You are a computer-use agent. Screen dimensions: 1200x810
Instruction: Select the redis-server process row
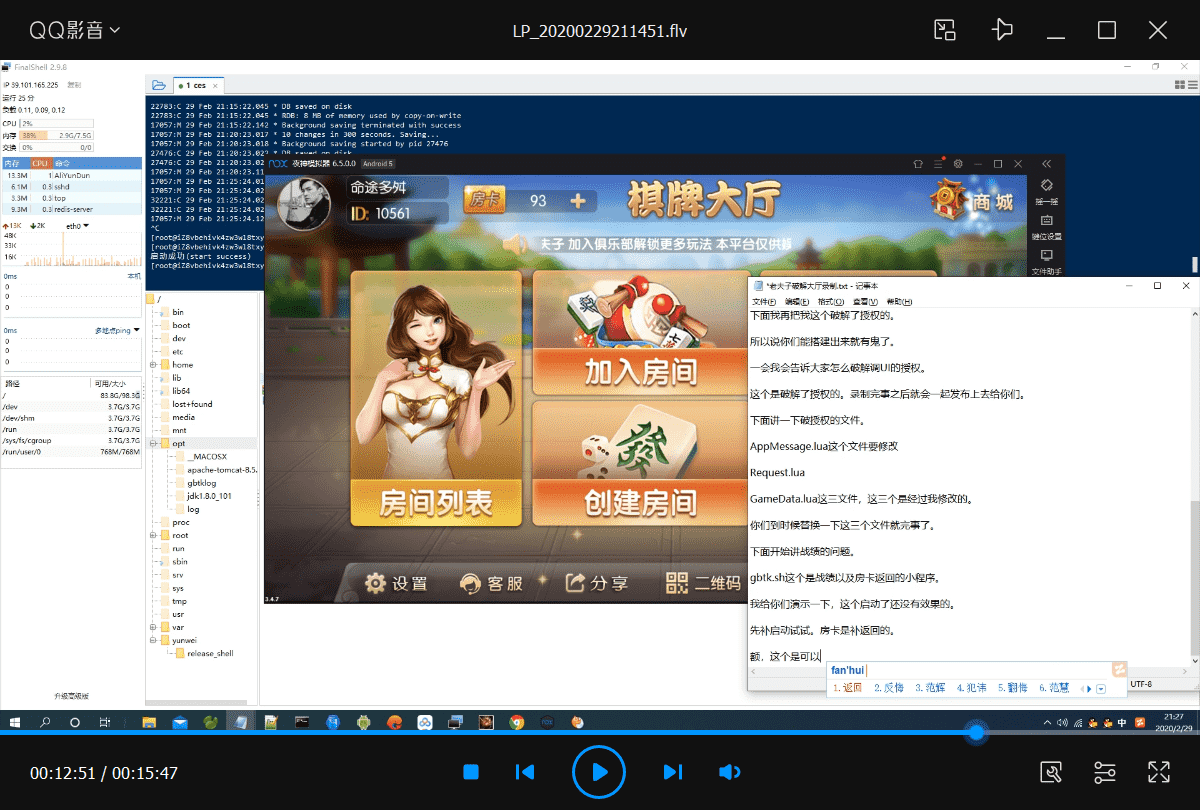72,210
